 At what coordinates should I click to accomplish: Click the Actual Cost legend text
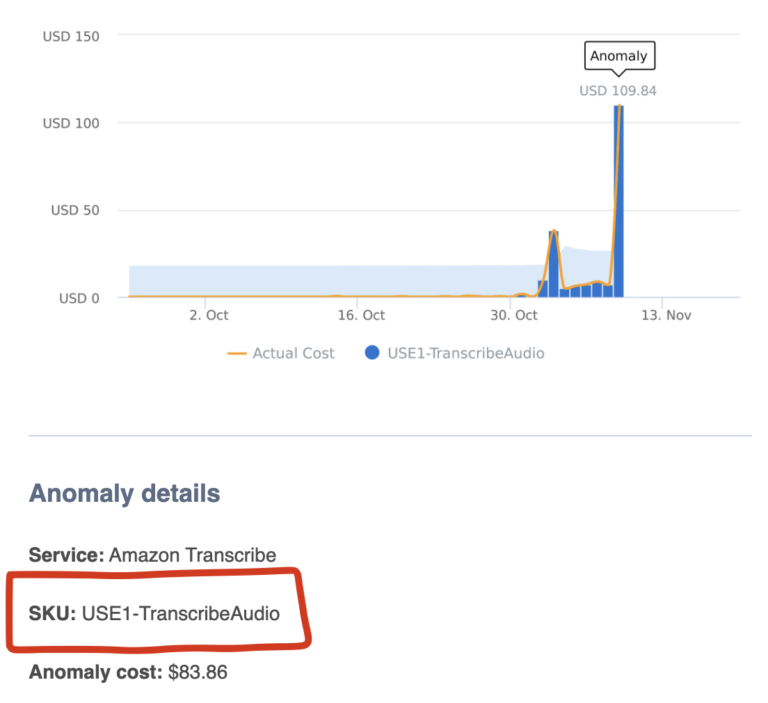[293, 353]
